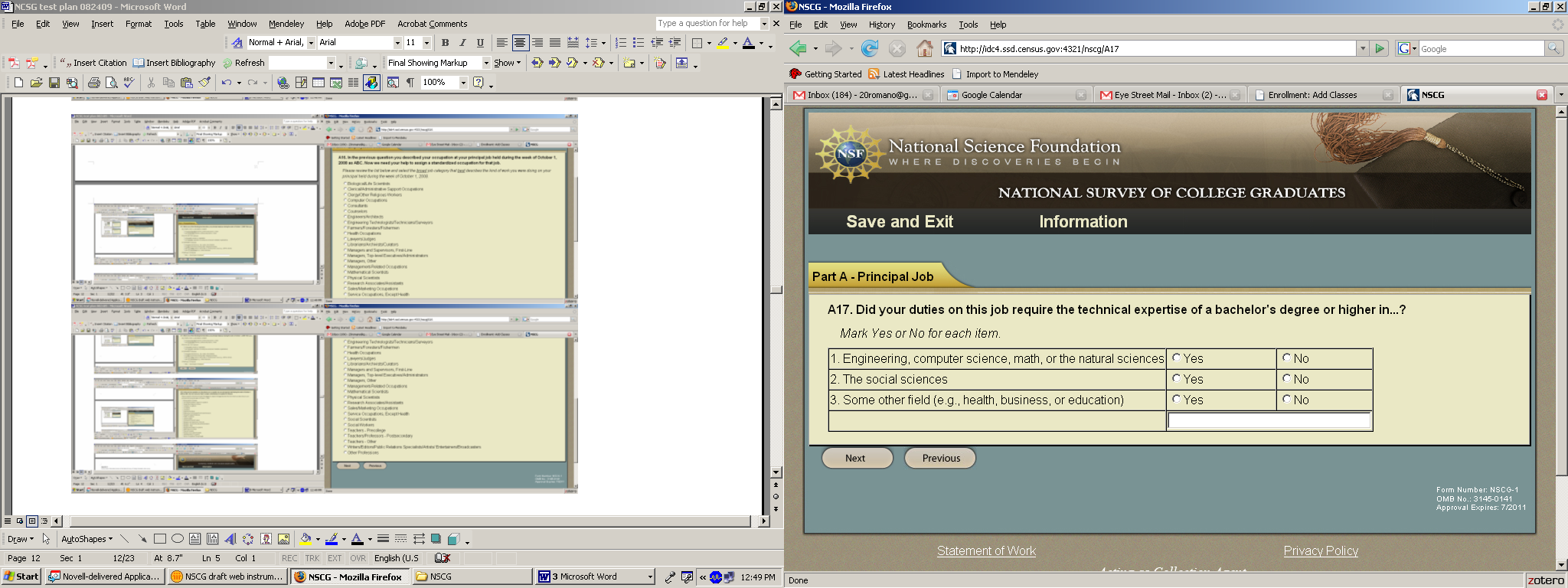
Task: Open the Draw menu dropdown
Action: coord(20,539)
